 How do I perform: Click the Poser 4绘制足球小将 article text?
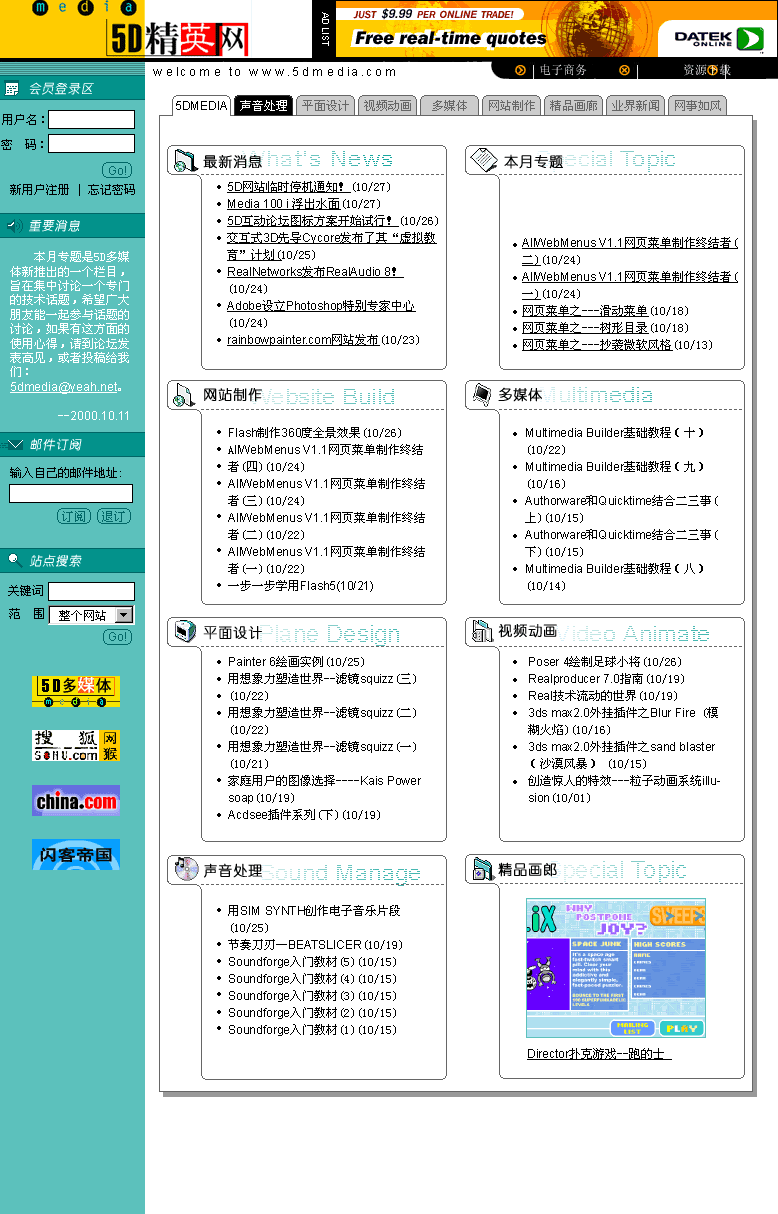click(584, 662)
